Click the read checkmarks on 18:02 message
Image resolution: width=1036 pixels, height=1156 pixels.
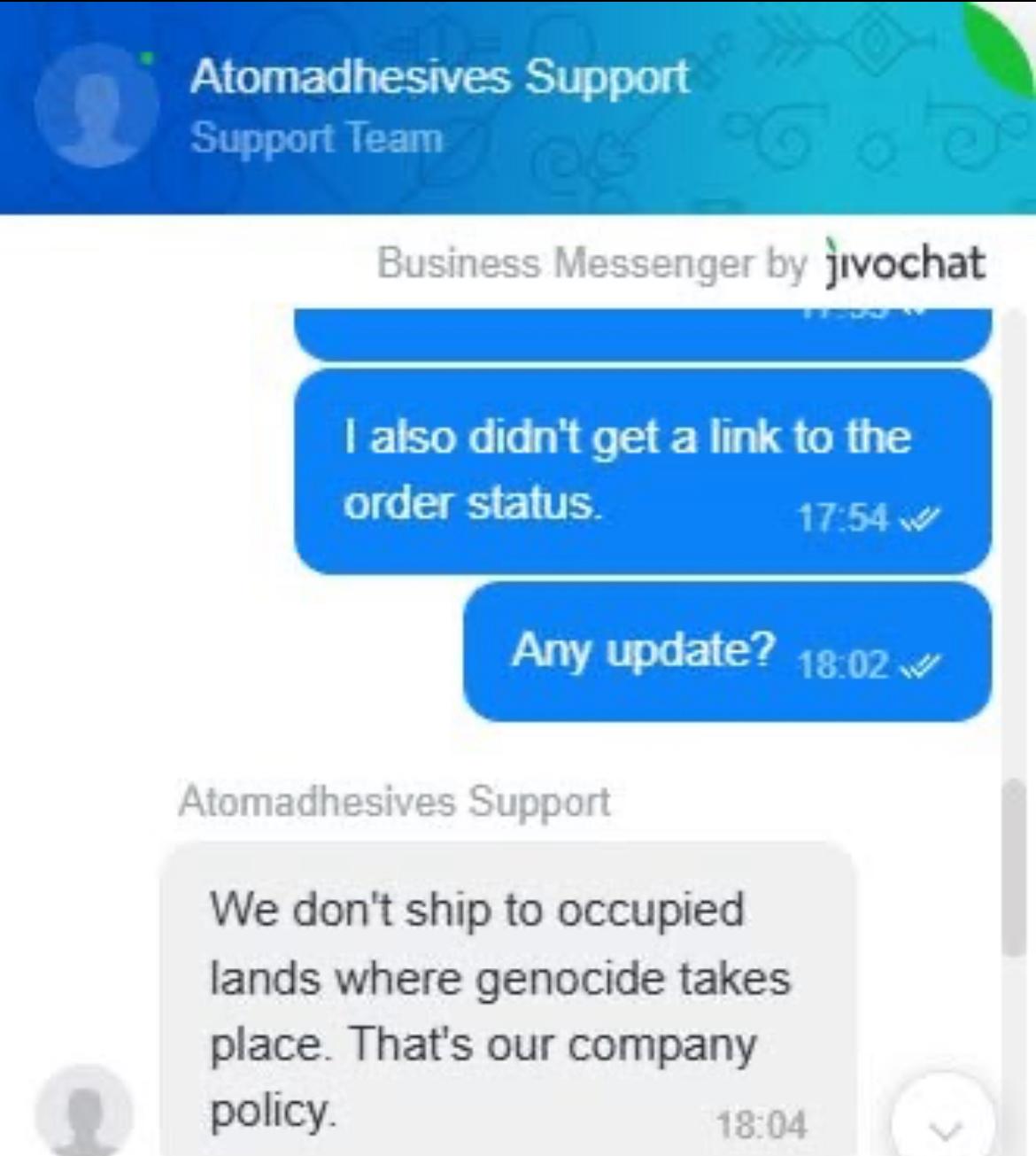pos(919,664)
